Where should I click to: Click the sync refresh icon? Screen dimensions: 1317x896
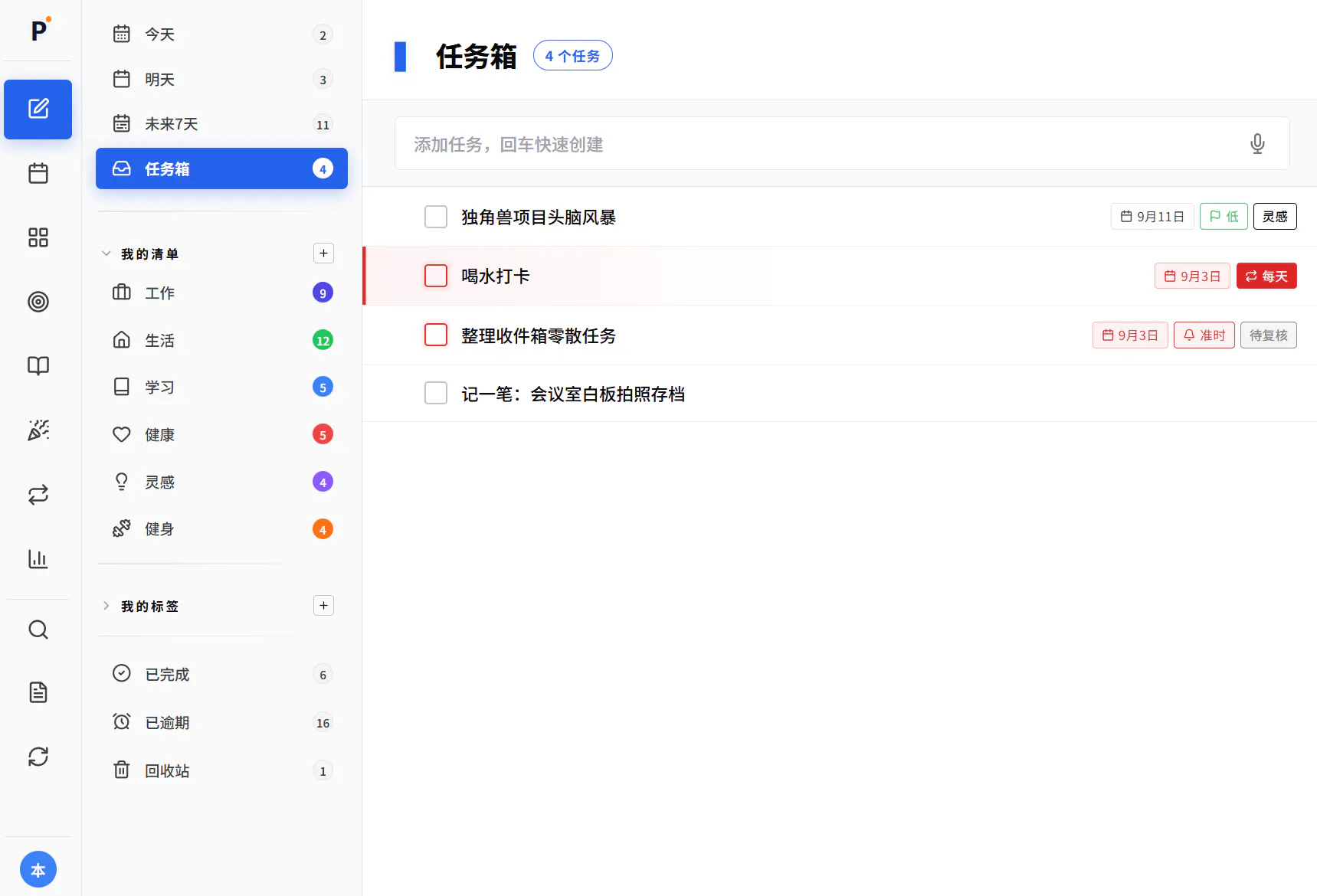tap(38, 757)
